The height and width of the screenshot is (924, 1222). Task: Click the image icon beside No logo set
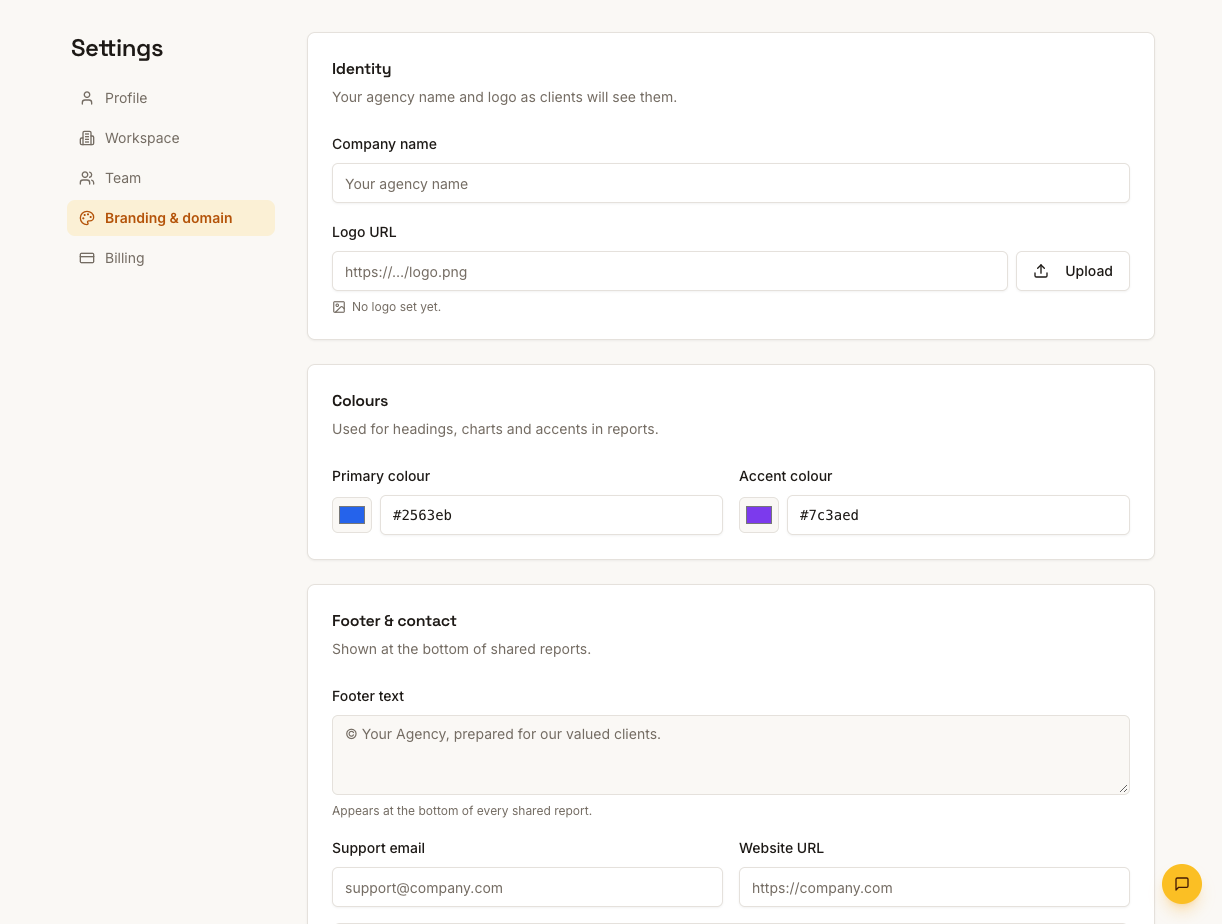pyautogui.click(x=339, y=307)
